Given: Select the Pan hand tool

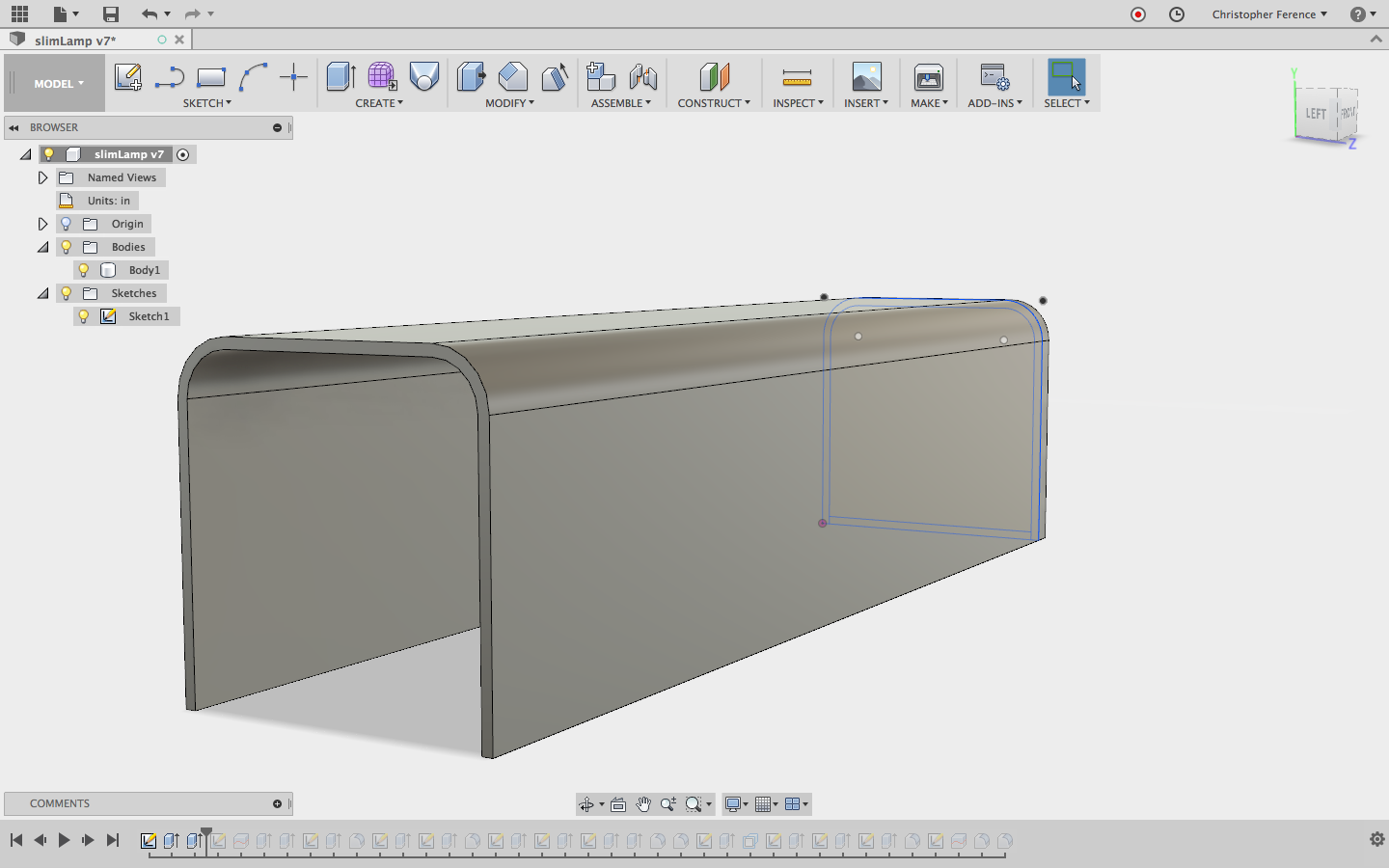Looking at the screenshot, I should [x=643, y=804].
